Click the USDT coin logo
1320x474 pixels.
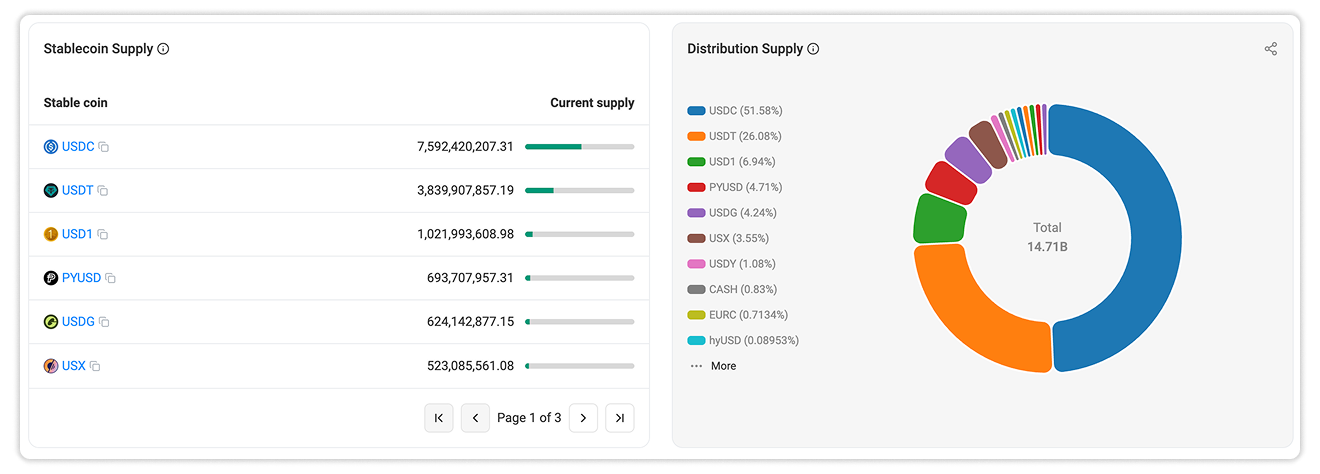[51, 190]
